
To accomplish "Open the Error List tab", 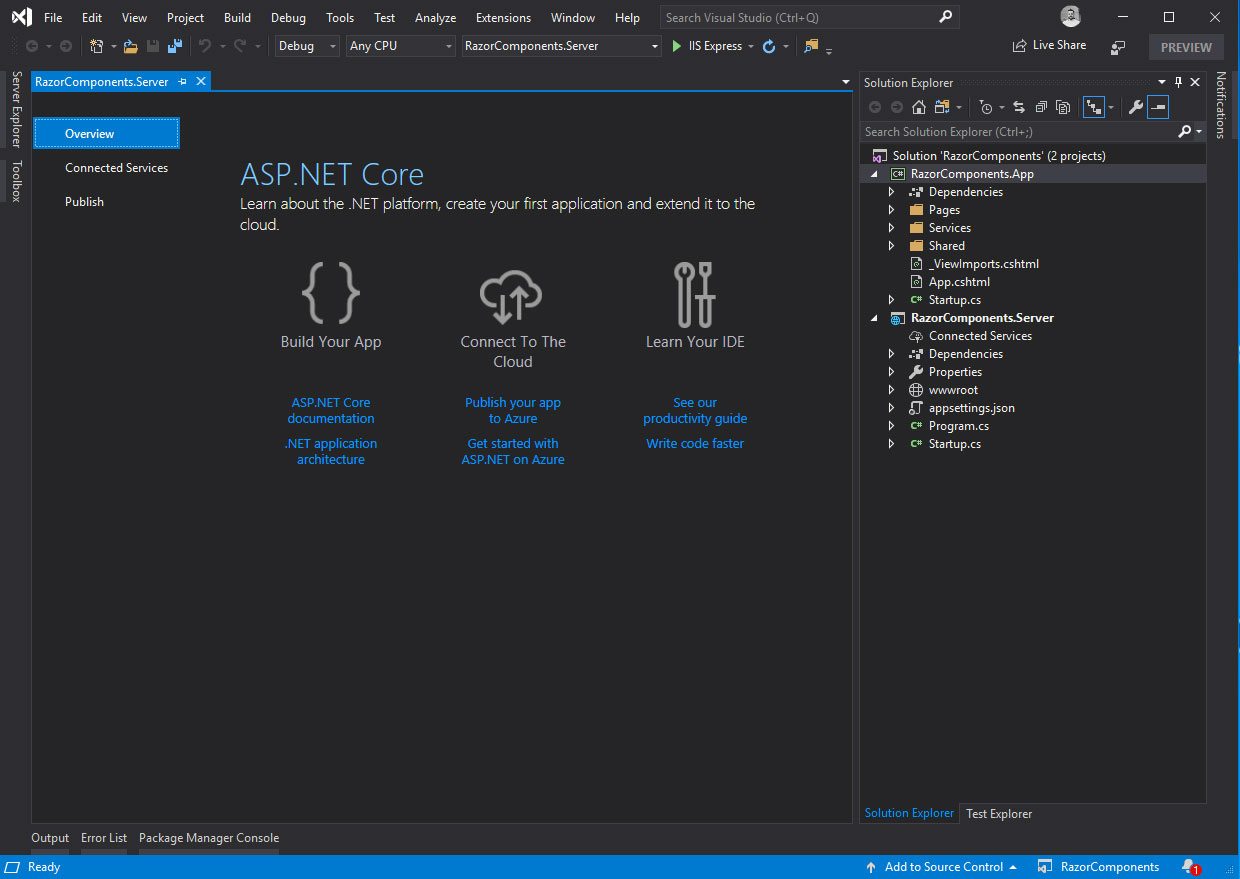I will tap(104, 838).
